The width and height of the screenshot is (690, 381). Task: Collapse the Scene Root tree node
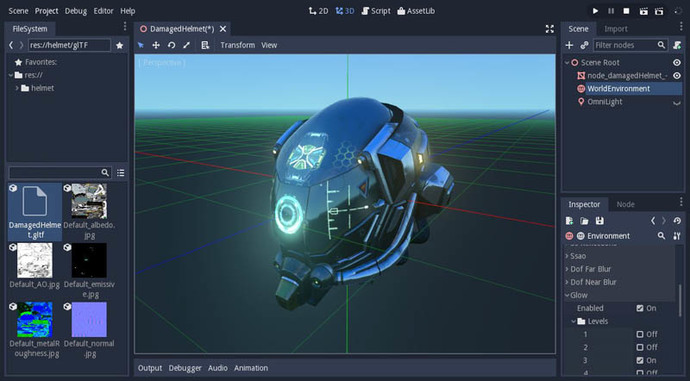(x=567, y=63)
